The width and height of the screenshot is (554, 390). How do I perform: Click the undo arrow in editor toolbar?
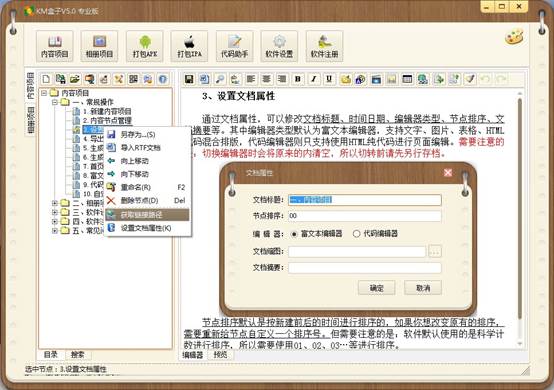tap(486, 79)
